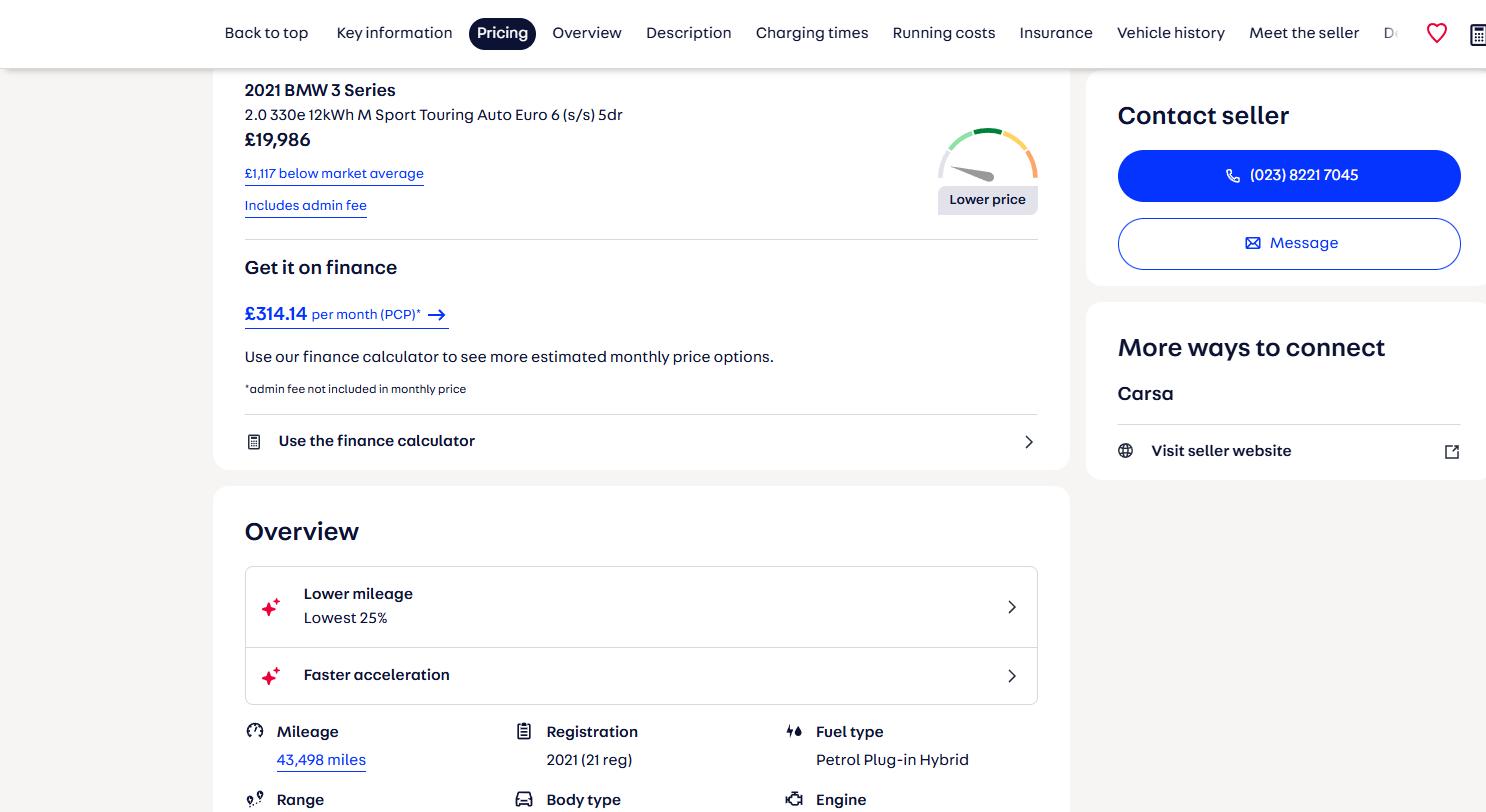This screenshot has height=812, width=1486.
Task: Click the finance calculator document icon
Action: [254, 441]
